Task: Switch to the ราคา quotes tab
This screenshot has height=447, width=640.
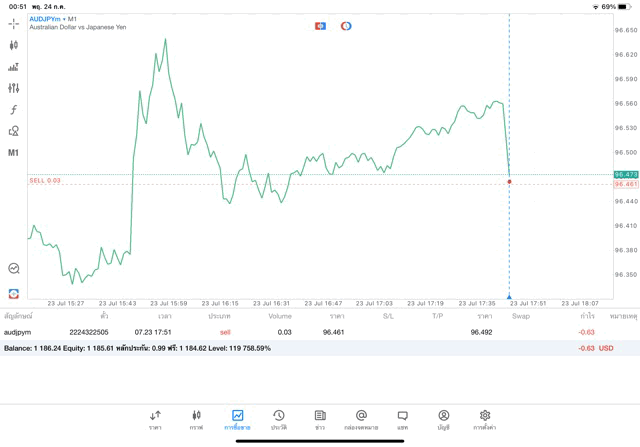Action: pyautogui.click(x=155, y=419)
